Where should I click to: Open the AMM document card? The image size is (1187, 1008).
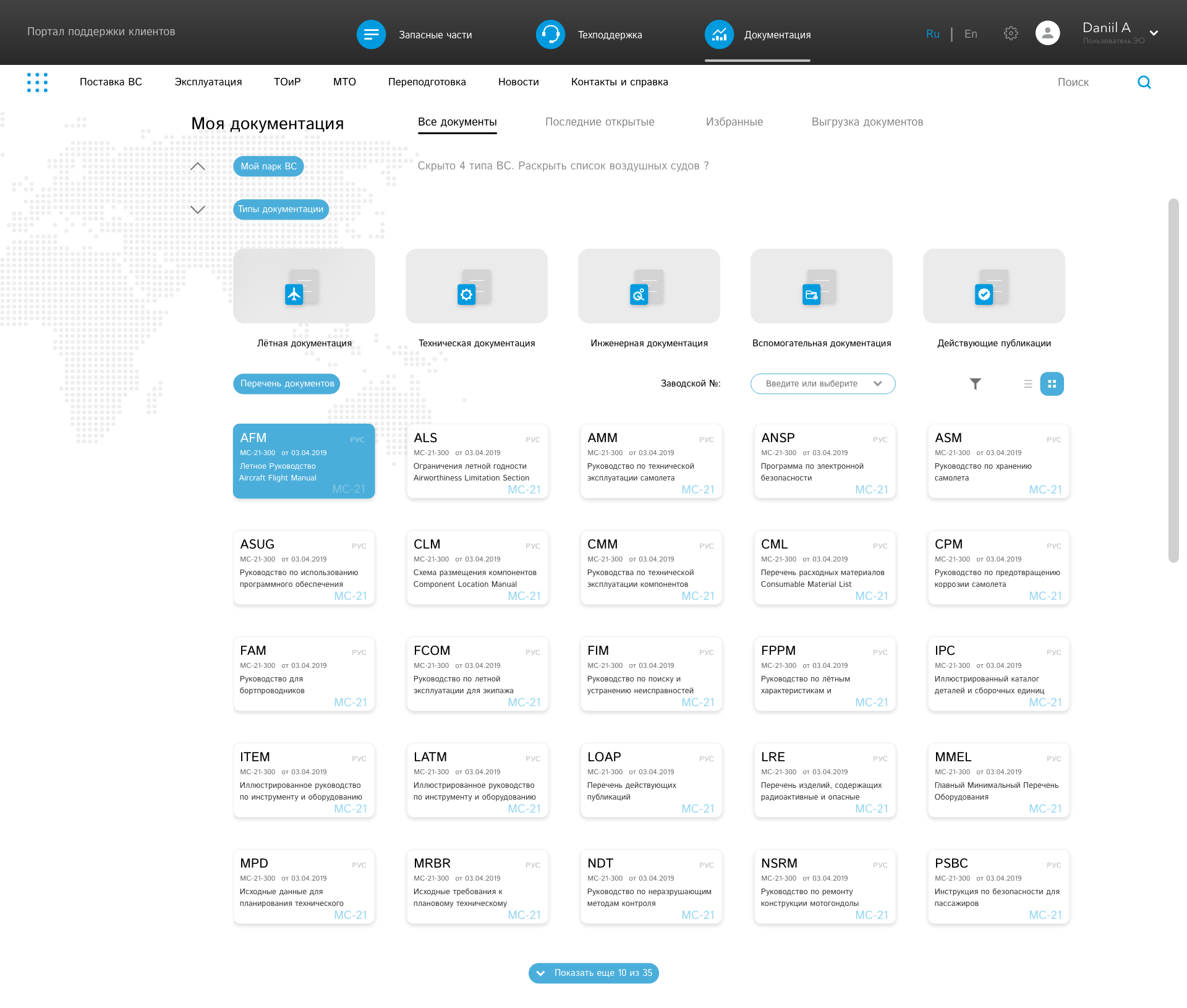click(x=651, y=461)
